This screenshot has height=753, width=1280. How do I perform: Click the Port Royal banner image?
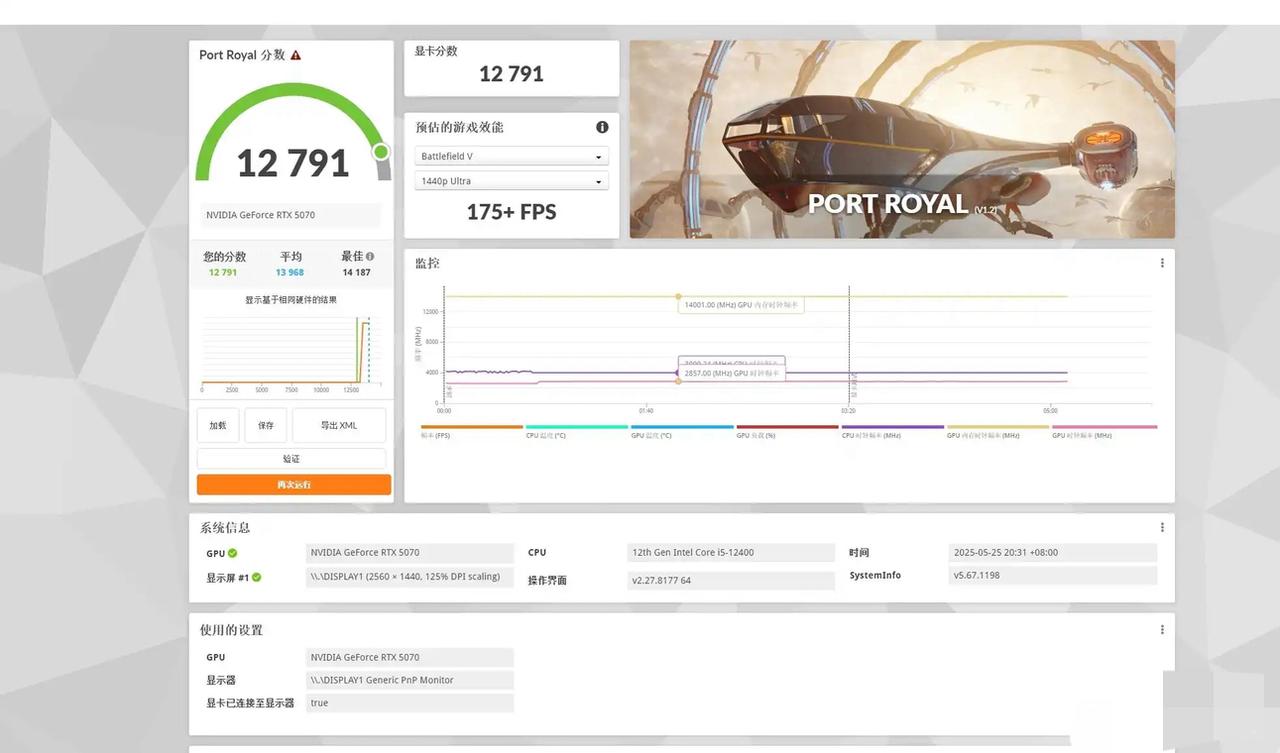pyautogui.click(x=902, y=139)
